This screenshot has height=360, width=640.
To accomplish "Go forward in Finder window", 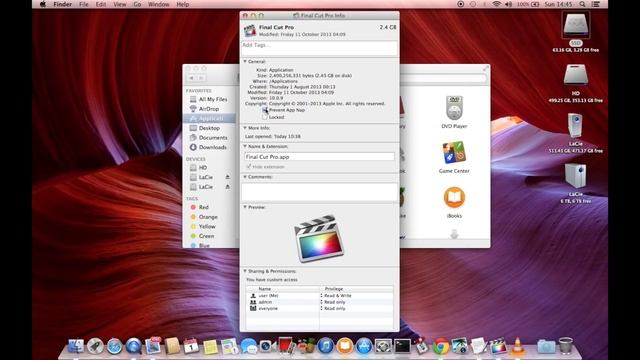I will tap(201, 78).
